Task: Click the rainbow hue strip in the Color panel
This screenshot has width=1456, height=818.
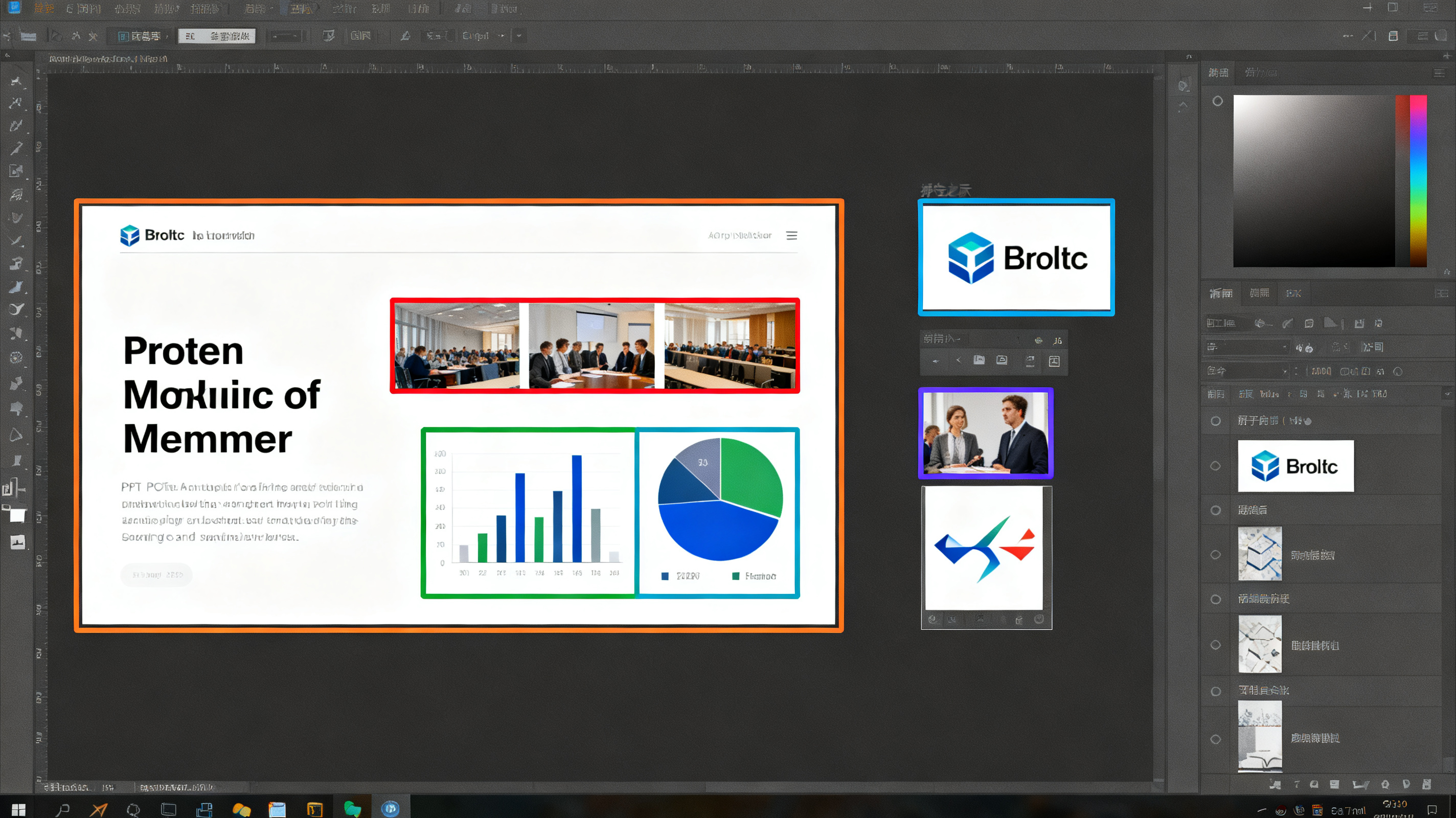Action: click(1418, 181)
